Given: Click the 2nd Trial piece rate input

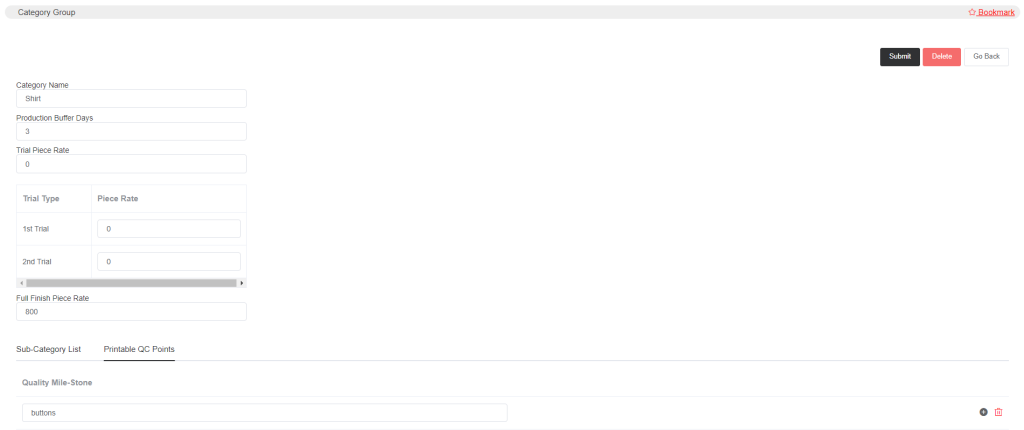Looking at the screenshot, I should pos(169,261).
